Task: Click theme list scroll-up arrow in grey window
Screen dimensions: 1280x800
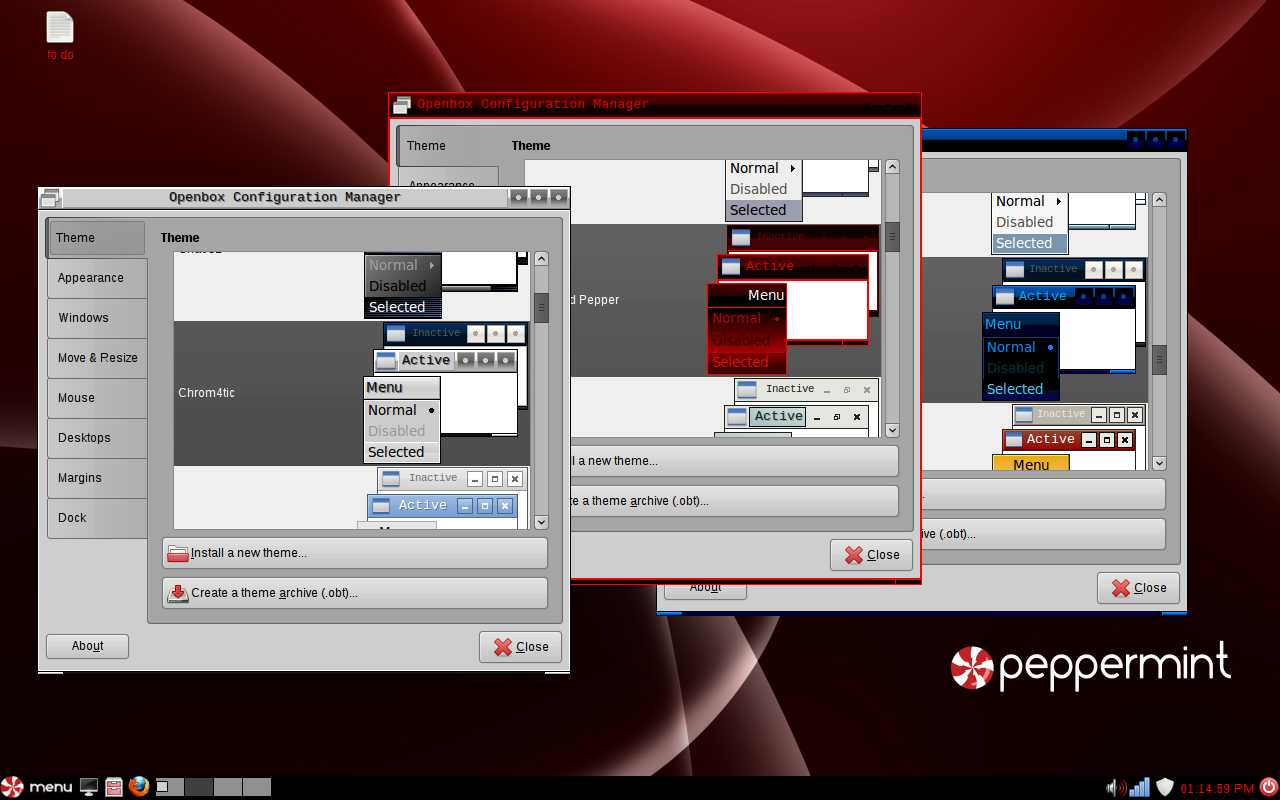Action: coord(541,258)
